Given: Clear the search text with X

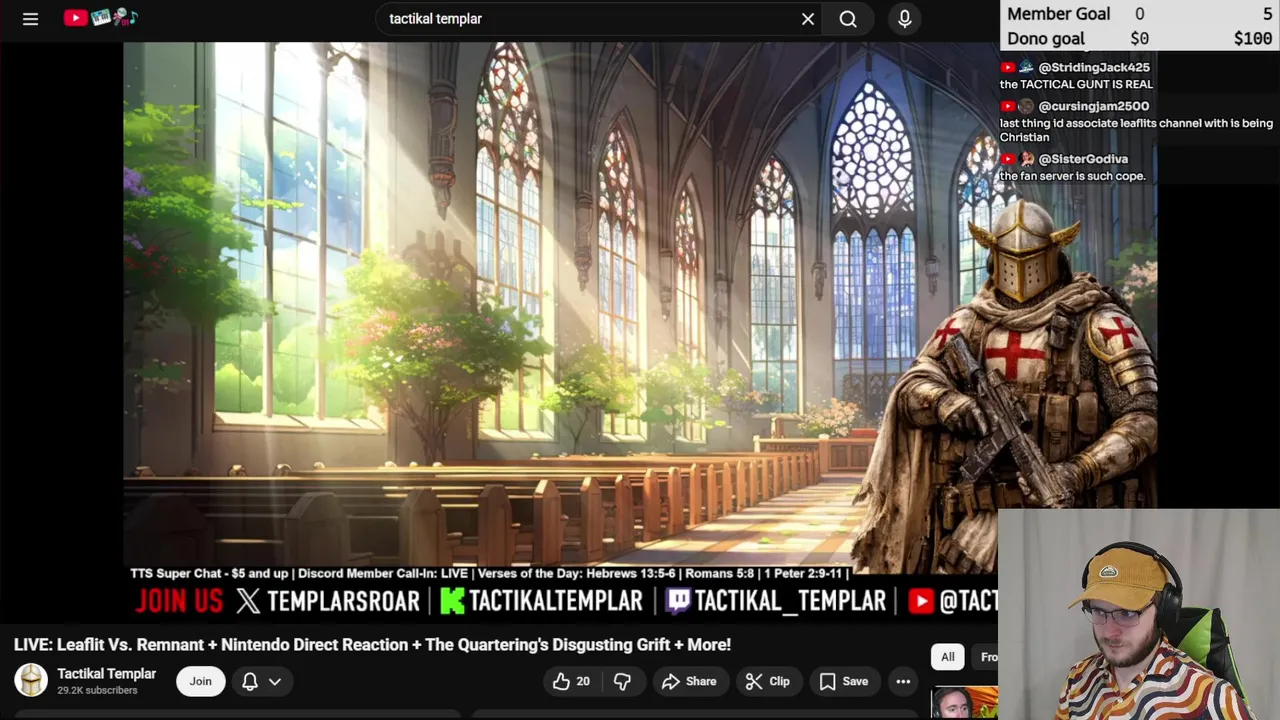Looking at the screenshot, I should pyautogui.click(x=808, y=19).
